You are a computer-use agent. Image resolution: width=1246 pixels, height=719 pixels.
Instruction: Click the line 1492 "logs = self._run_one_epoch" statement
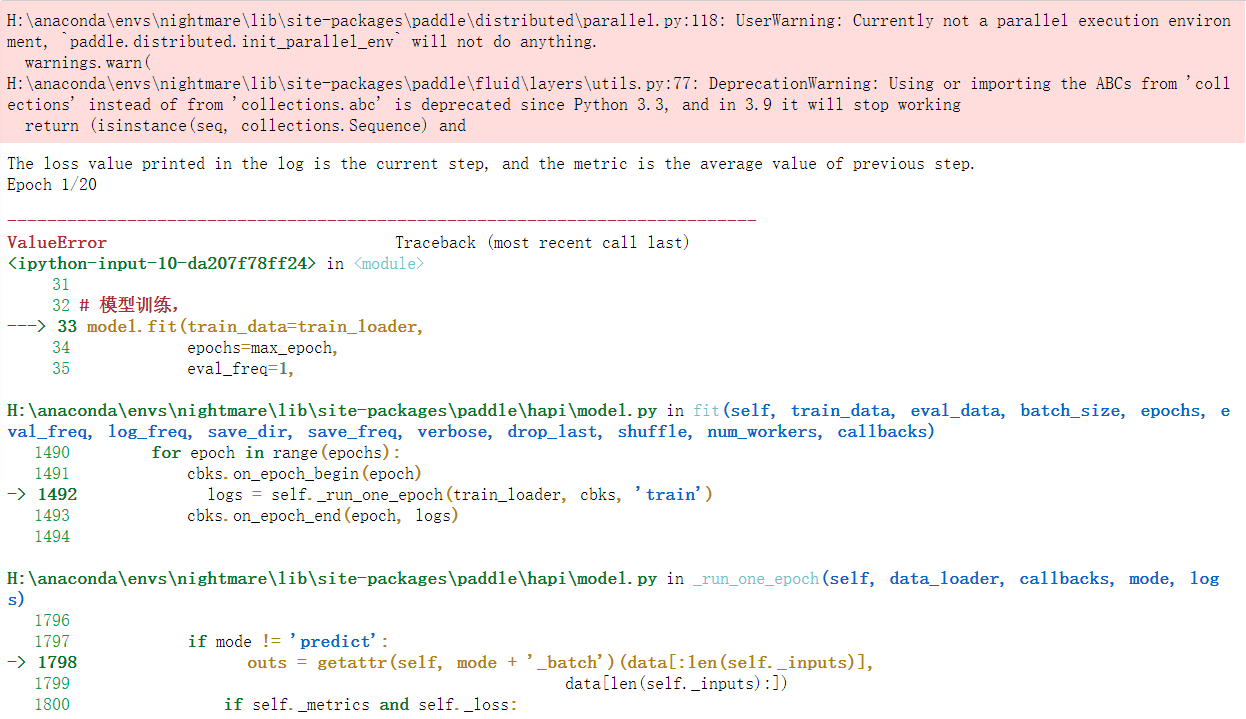(460, 495)
